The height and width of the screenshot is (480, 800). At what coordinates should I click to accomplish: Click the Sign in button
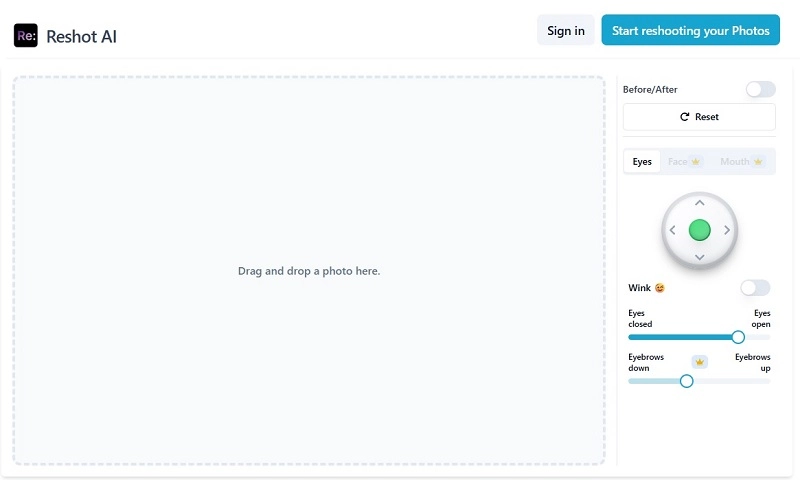[x=566, y=31]
